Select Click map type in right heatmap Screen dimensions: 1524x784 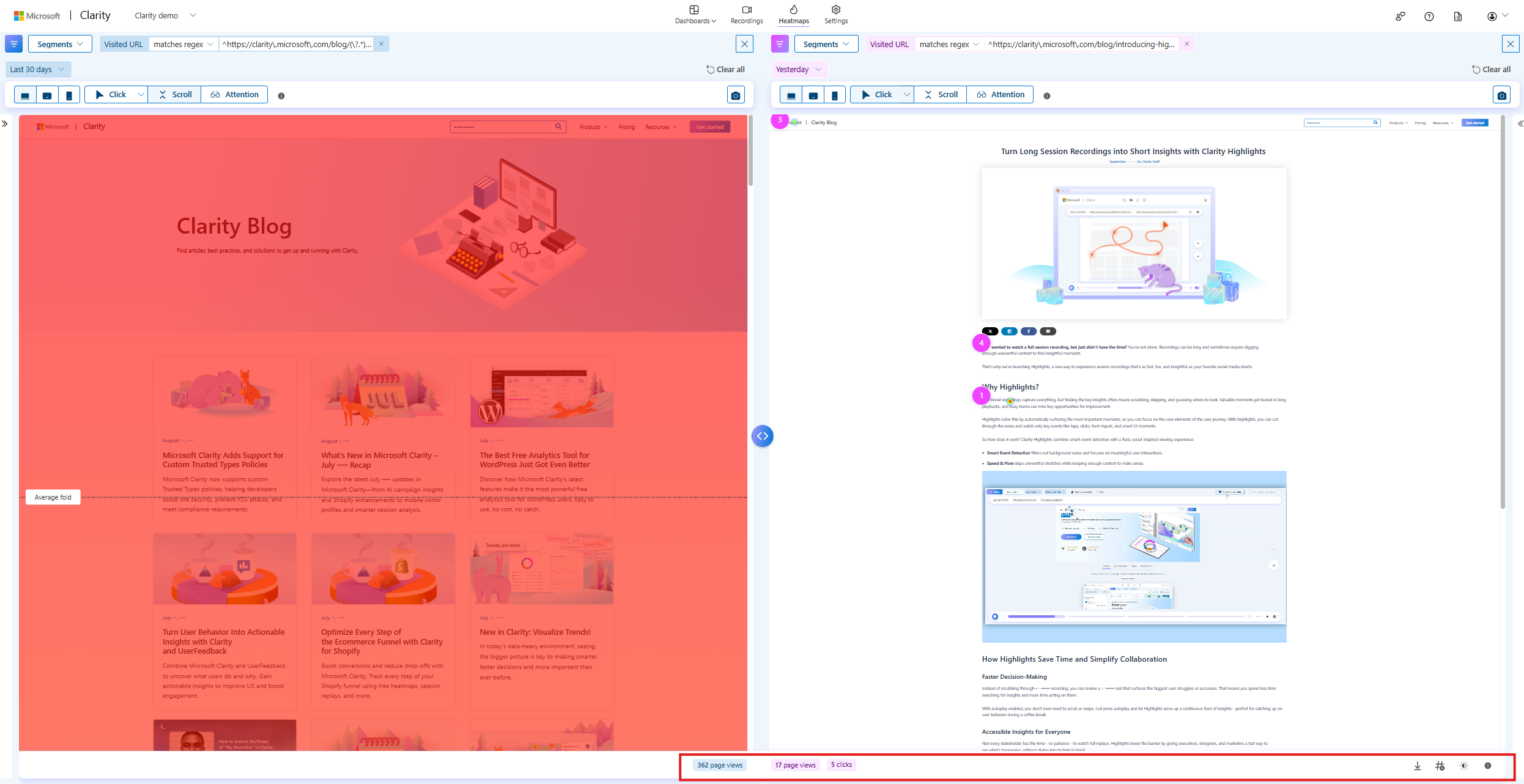[x=876, y=95]
